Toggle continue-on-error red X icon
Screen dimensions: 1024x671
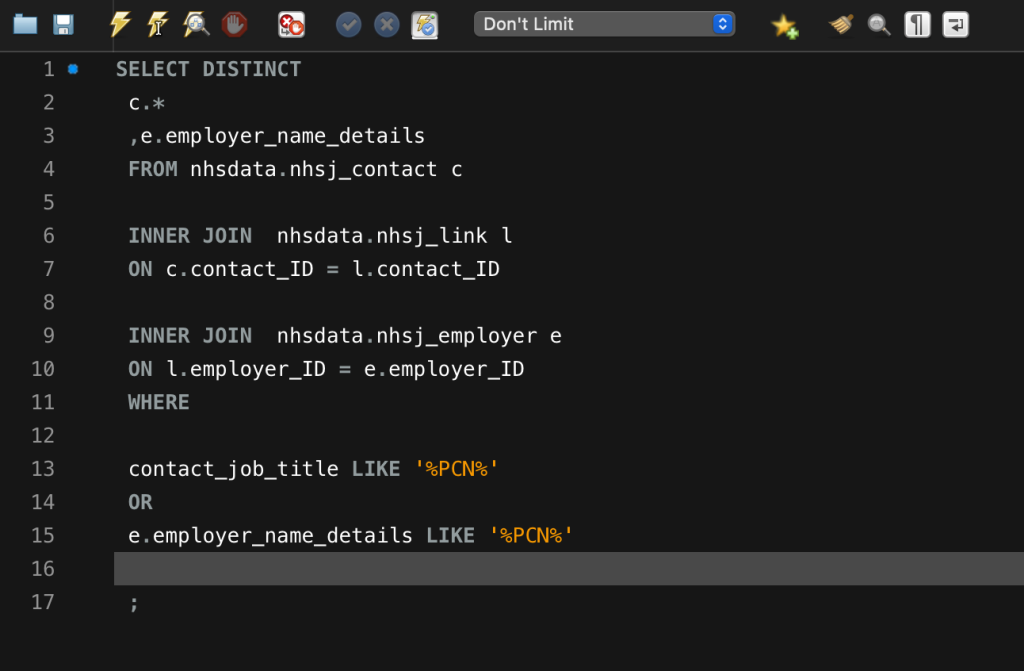pos(291,25)
